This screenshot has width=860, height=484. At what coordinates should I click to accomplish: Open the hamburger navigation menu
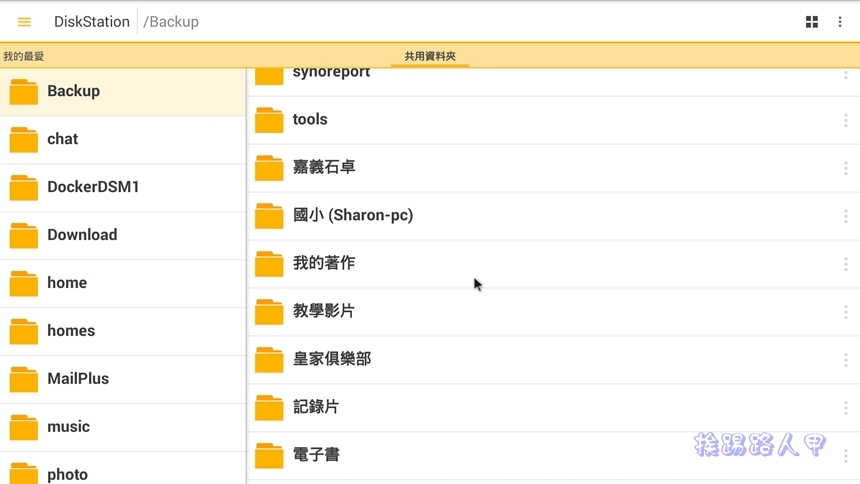click(x=24, y=22)
